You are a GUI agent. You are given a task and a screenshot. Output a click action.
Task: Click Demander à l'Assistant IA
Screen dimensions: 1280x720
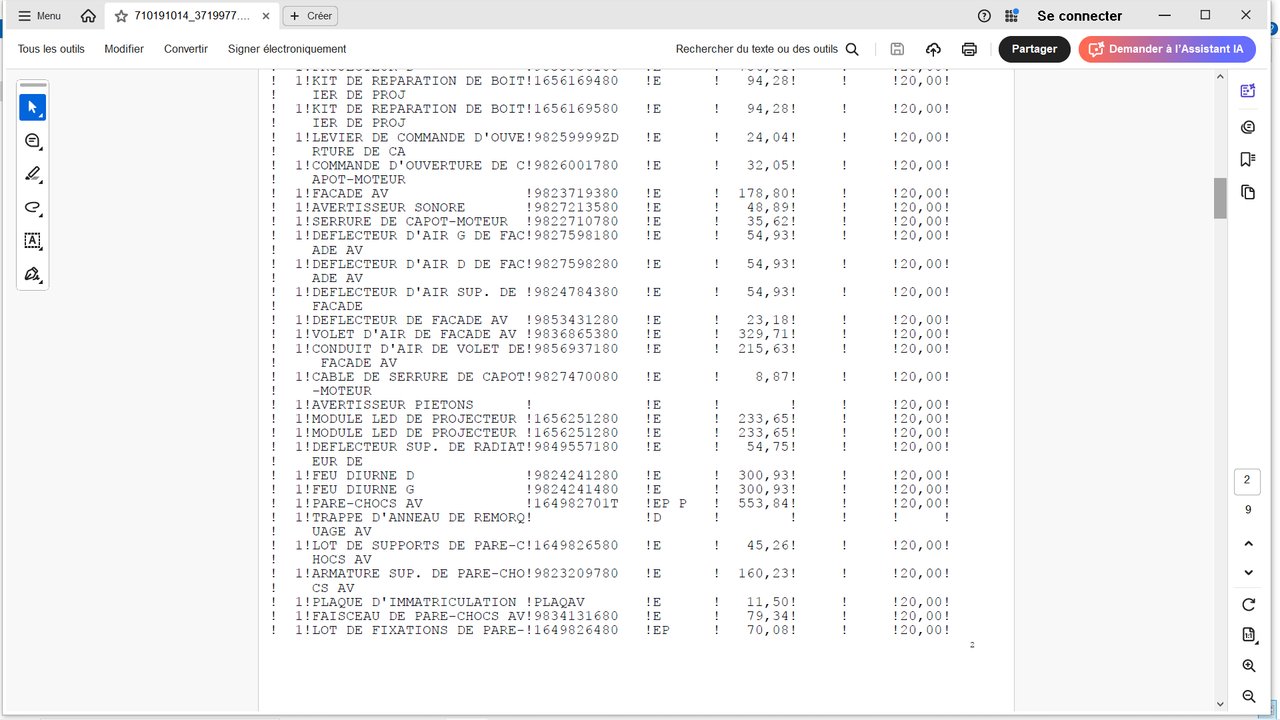1167,49
